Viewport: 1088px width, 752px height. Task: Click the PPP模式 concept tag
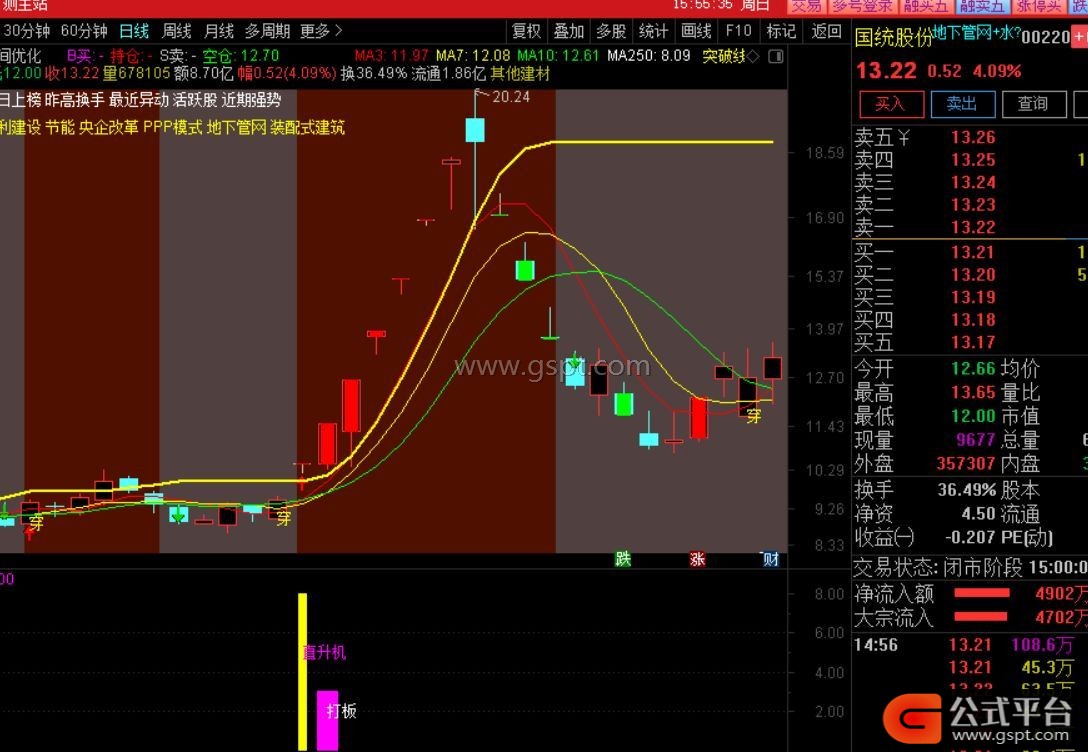click(x=172, y=128)
